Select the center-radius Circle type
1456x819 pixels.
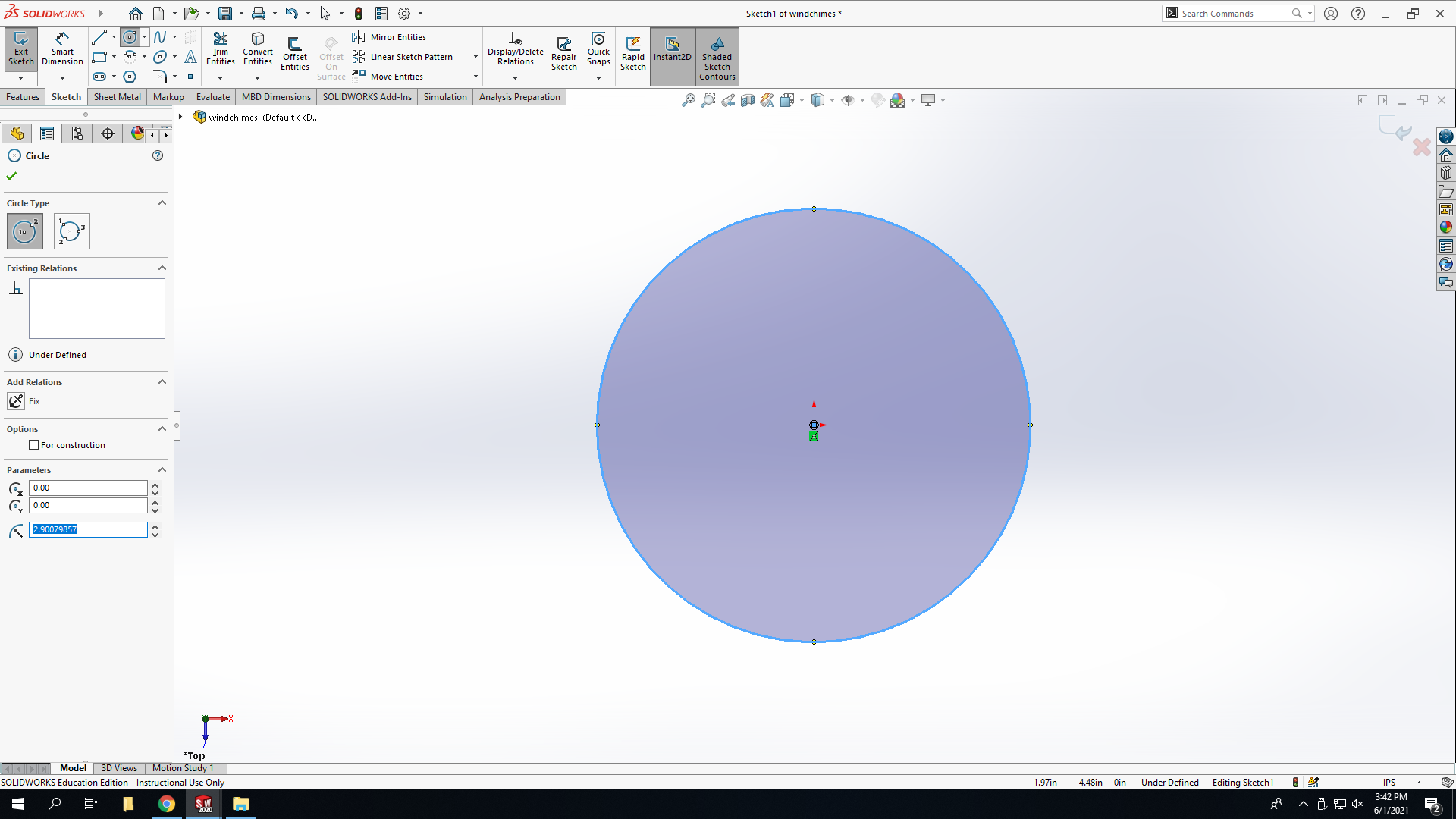click(25, 231)
